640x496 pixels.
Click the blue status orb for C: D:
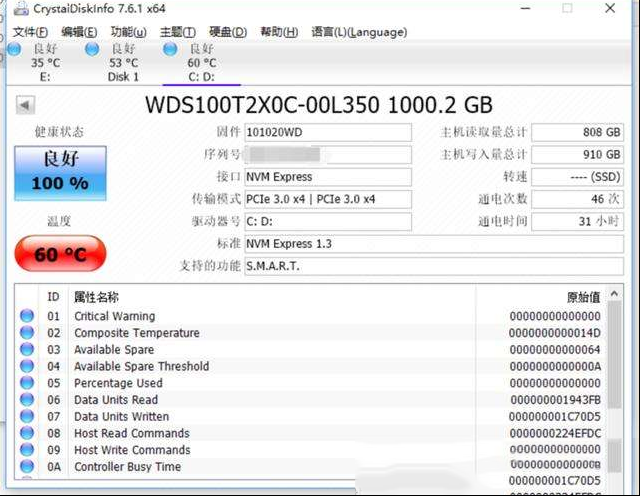point(170,49)
